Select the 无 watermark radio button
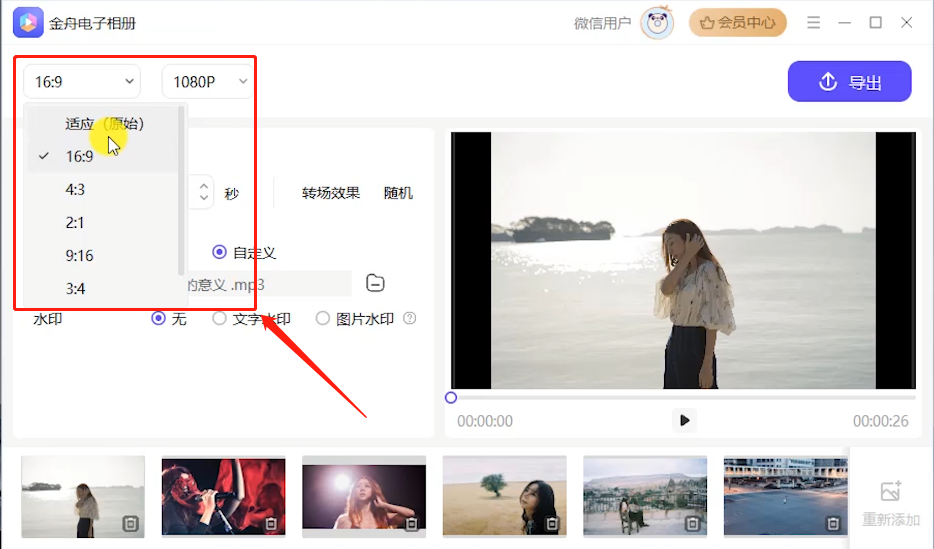Viewport: 934px width, 549px height. [x=158, y=319]
